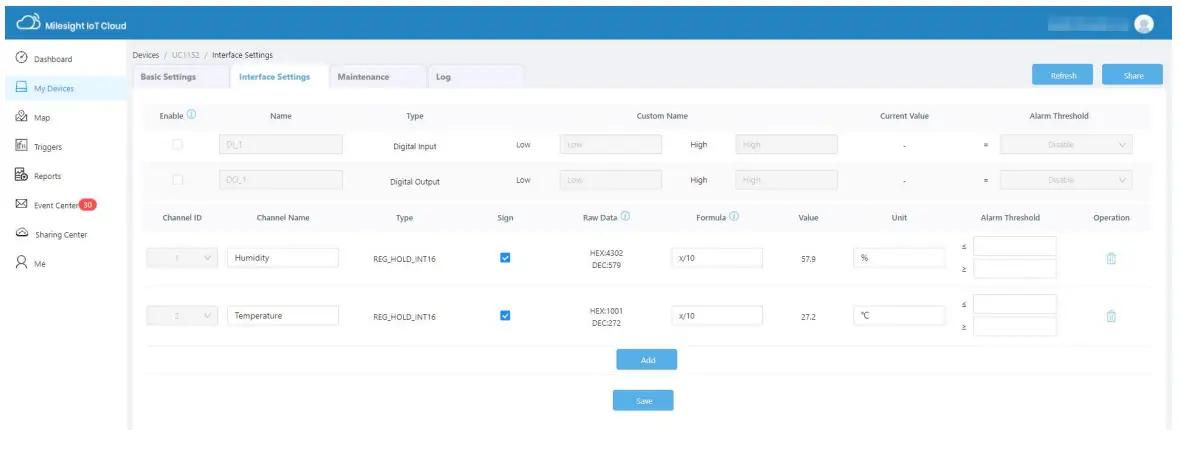The width and height of the screenshot is (1180, 455).
Task: Open Channel ID dropdown for Humidity
Action: pos(181,258)
